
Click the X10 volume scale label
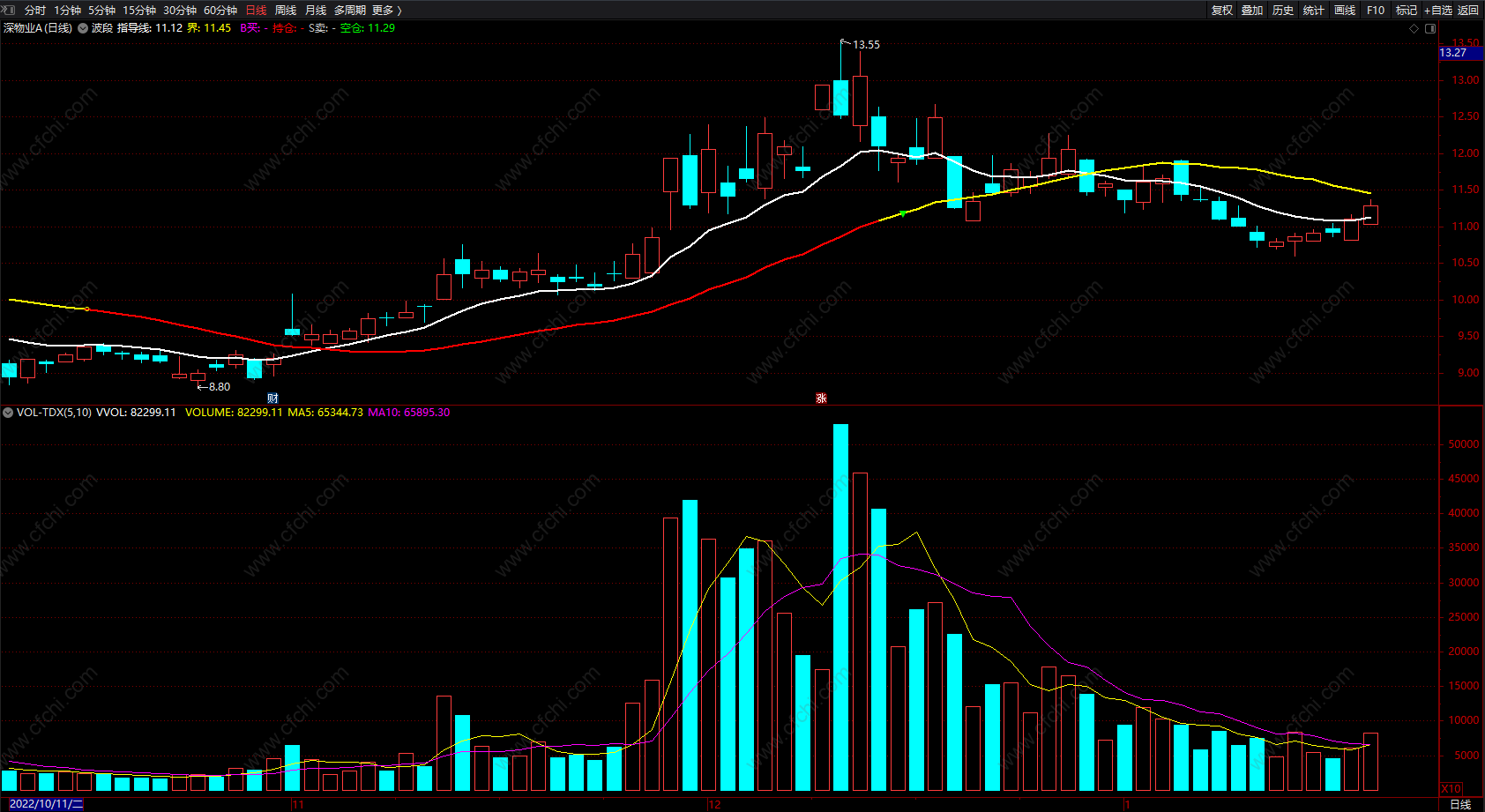(1451, 789)
